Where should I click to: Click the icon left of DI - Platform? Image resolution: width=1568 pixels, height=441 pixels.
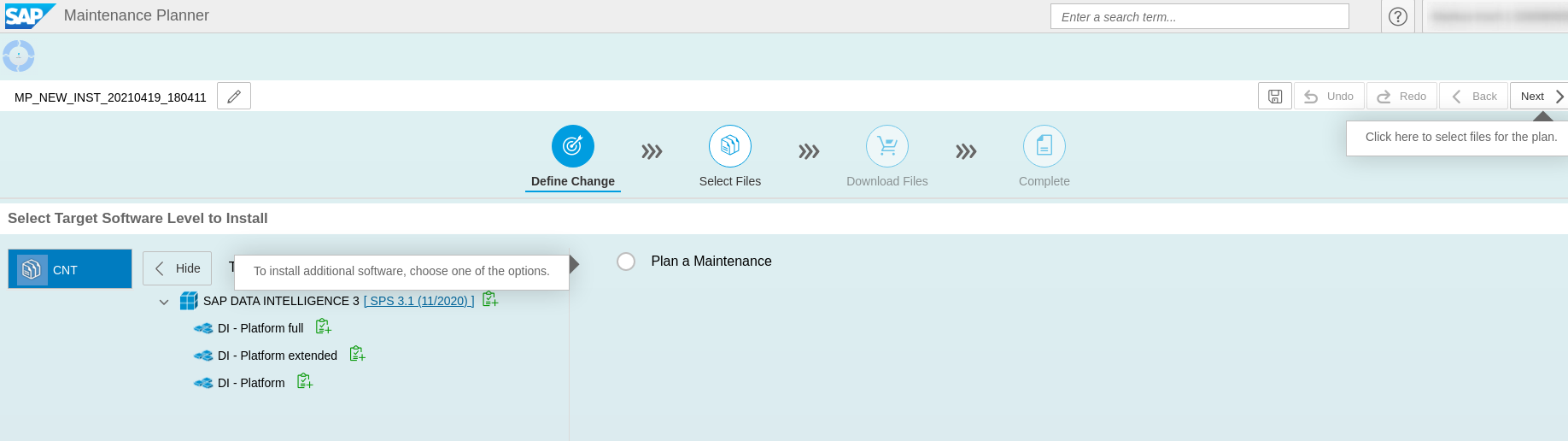point(203,383)
